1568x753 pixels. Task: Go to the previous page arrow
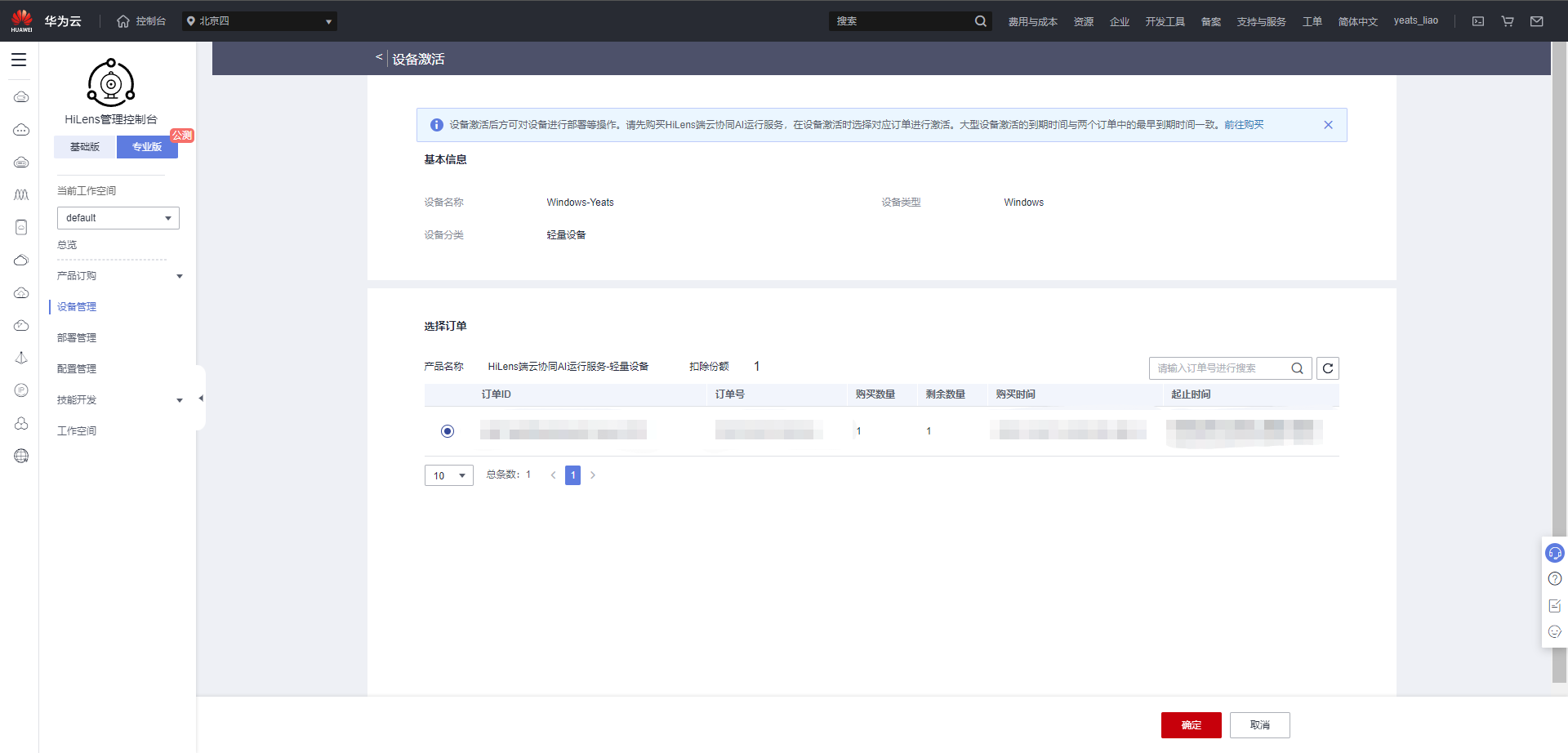tap(553, 475)
